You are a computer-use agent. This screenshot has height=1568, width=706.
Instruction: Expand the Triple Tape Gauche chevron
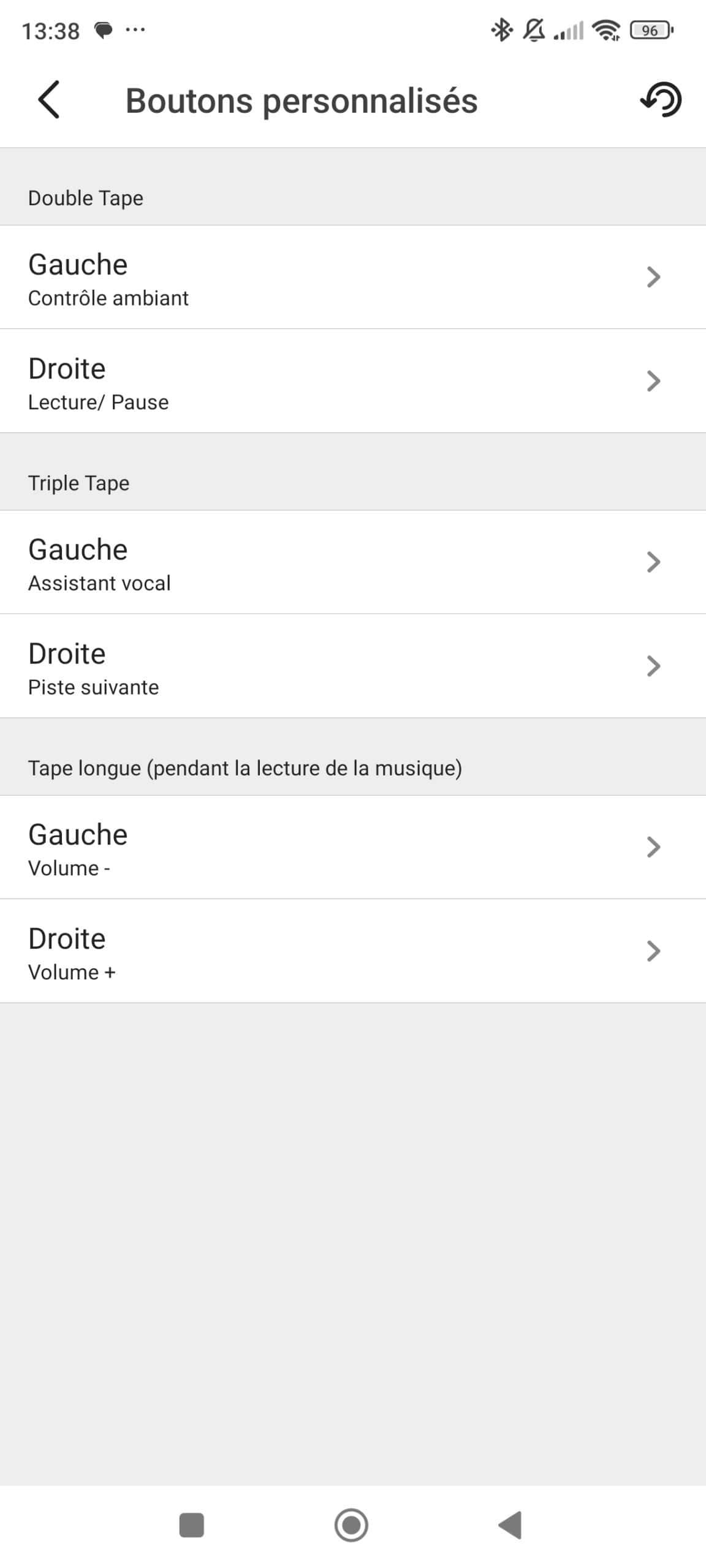tap(653, 562)
